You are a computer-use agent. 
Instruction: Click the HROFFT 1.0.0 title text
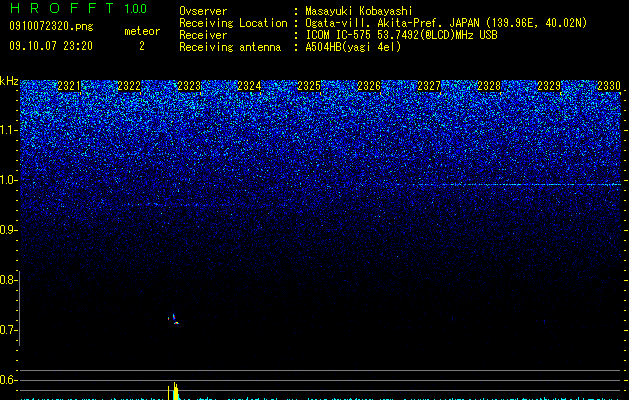tap(78, 8)
